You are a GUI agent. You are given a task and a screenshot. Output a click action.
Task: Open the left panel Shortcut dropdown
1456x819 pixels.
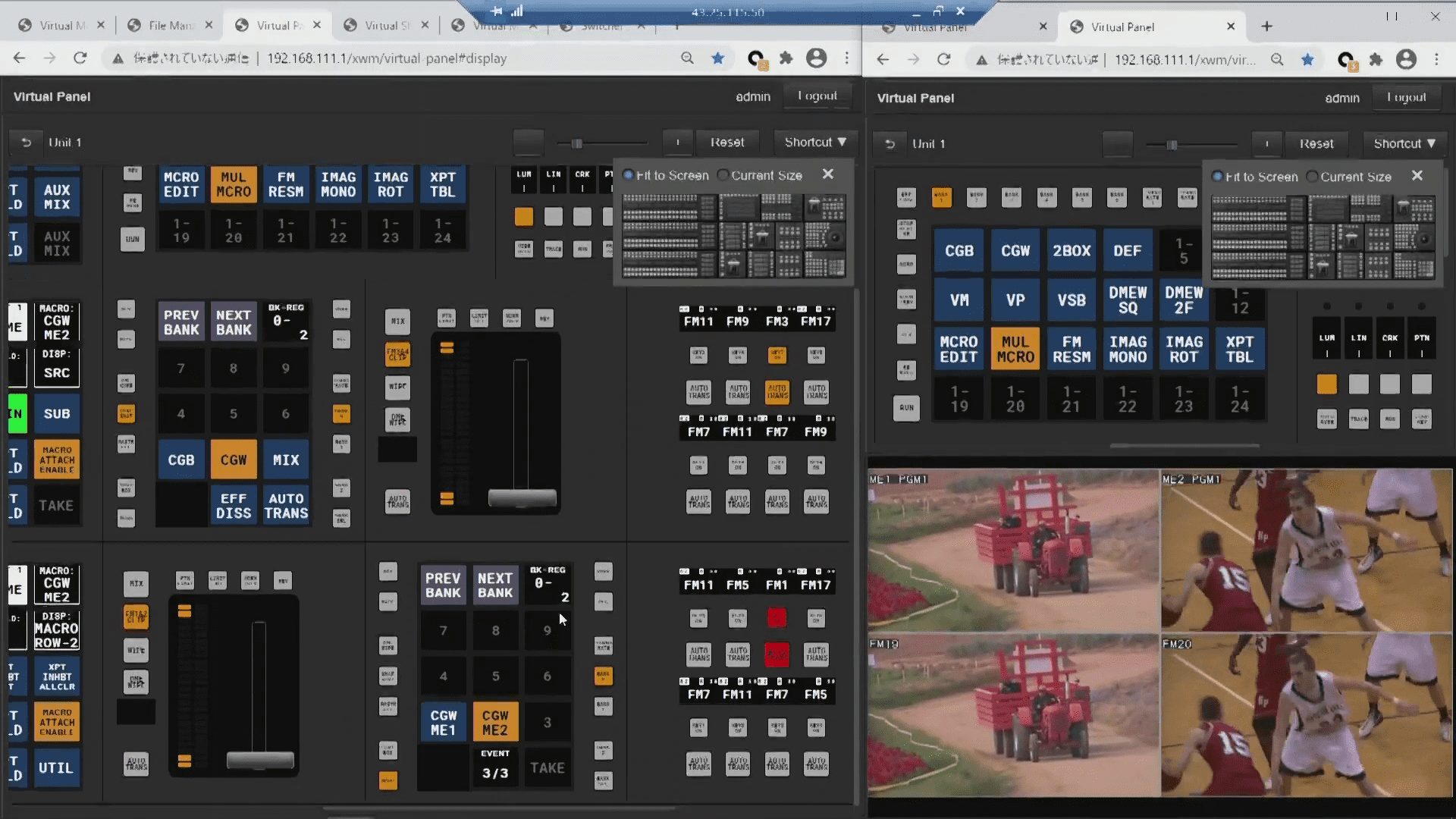click(815, 142)
